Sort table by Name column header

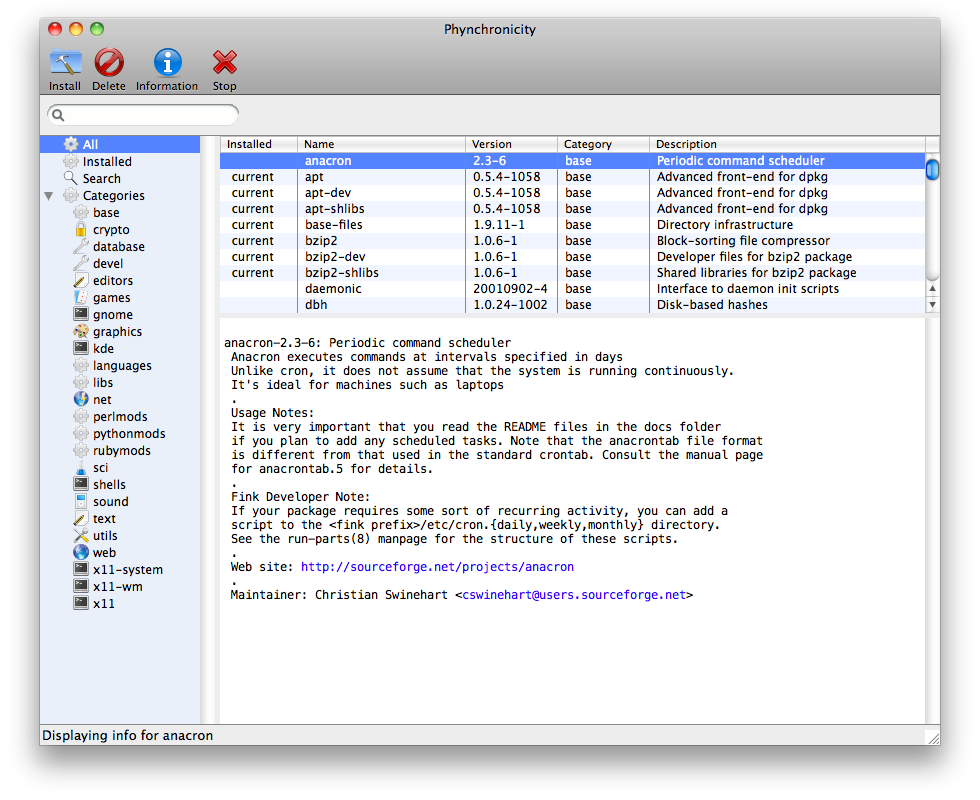[381, 144]
